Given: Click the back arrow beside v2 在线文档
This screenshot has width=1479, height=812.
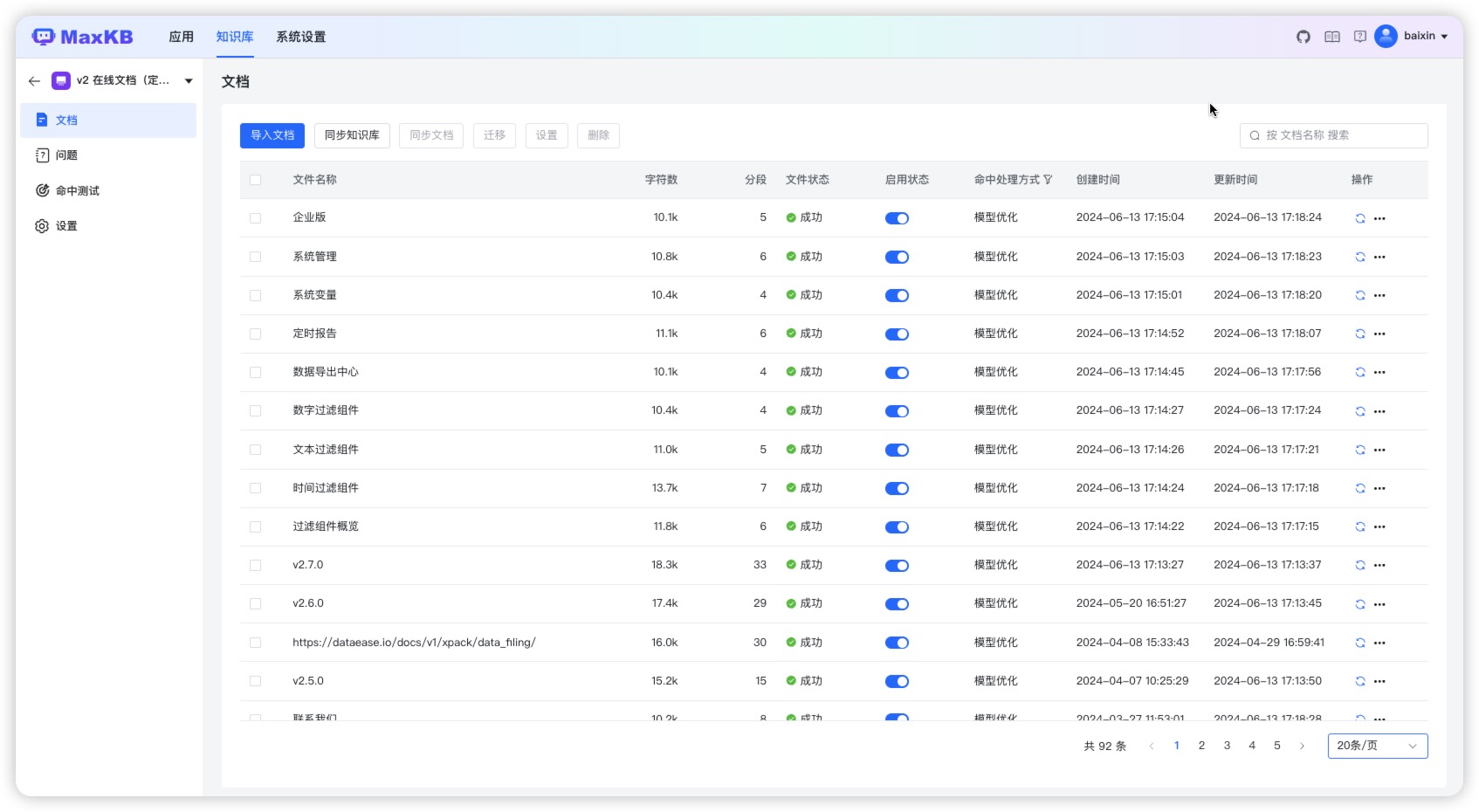Looking at the screenshot, I should coord(34,80).
